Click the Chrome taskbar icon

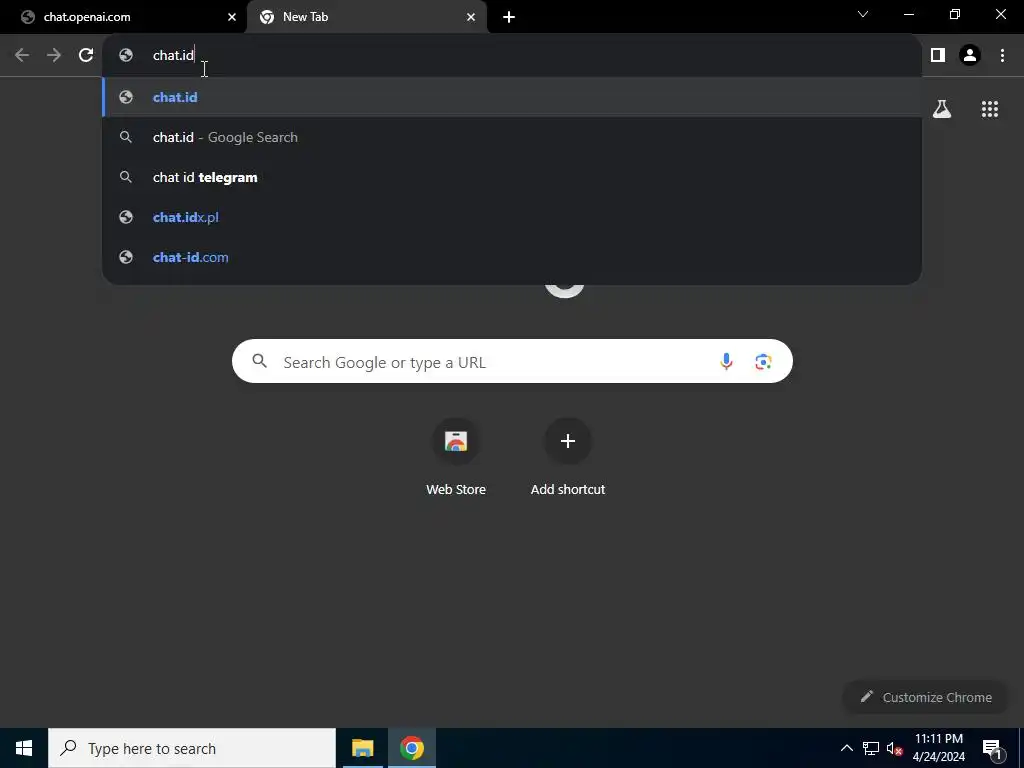point(411,748)
